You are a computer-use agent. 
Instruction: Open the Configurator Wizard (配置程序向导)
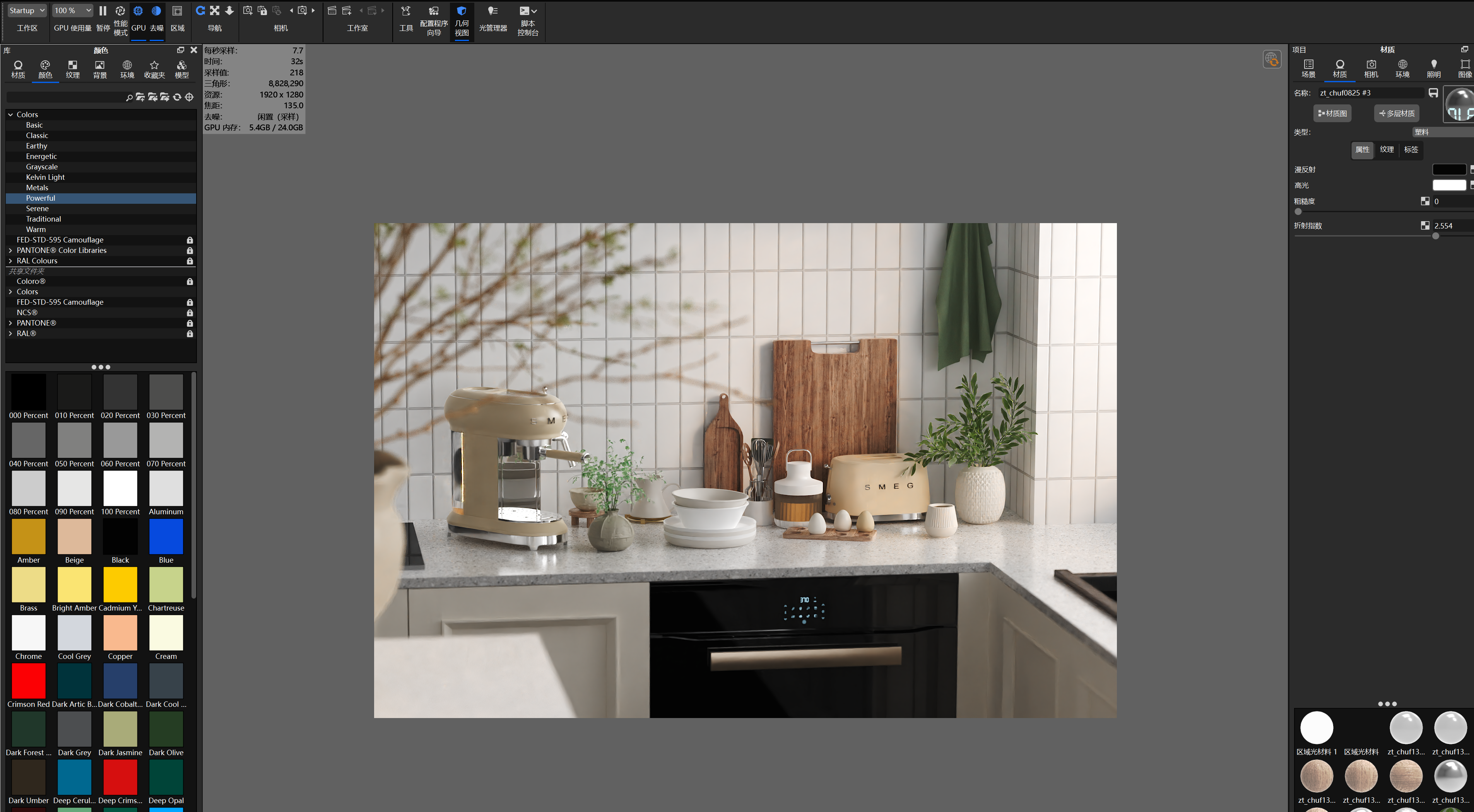(x=434, y=12)
